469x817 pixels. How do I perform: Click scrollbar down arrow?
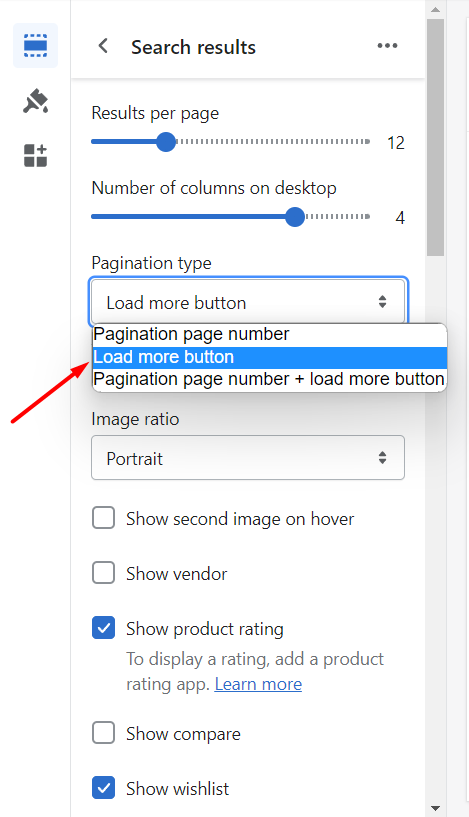coord(435,808)
